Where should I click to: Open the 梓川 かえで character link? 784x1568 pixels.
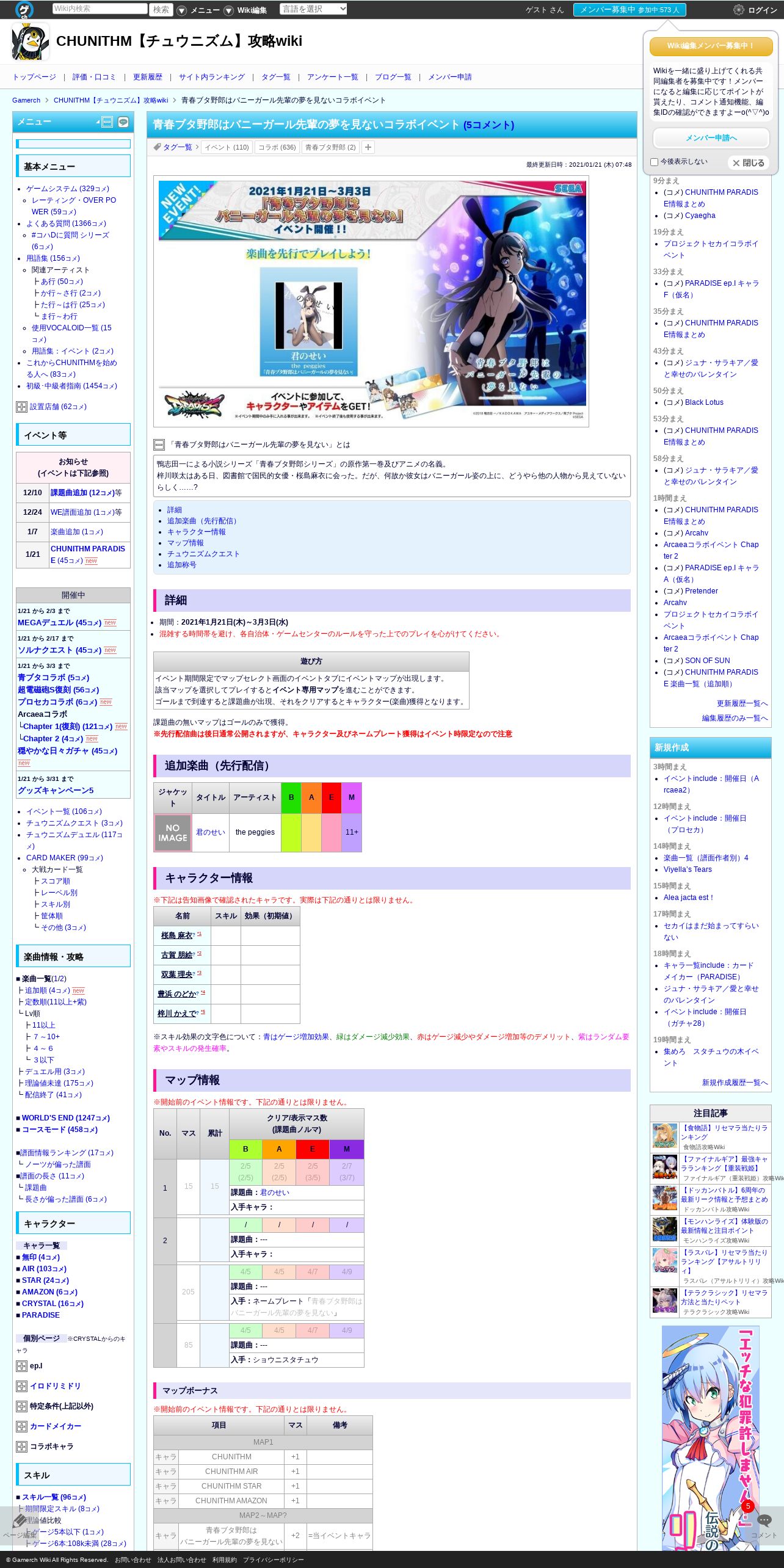177,1014
